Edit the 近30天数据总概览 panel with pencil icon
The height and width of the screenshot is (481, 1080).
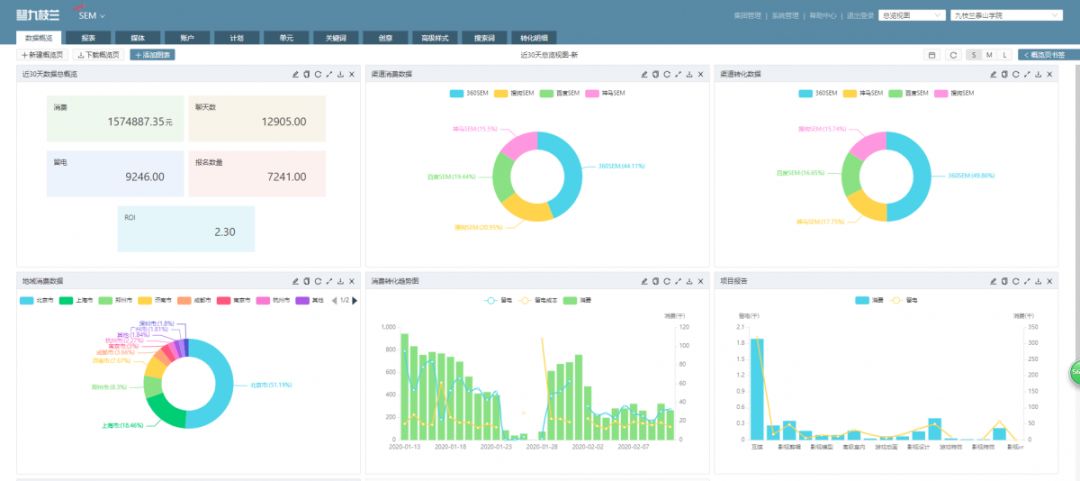pyautogui.click(x=295, y=74)
